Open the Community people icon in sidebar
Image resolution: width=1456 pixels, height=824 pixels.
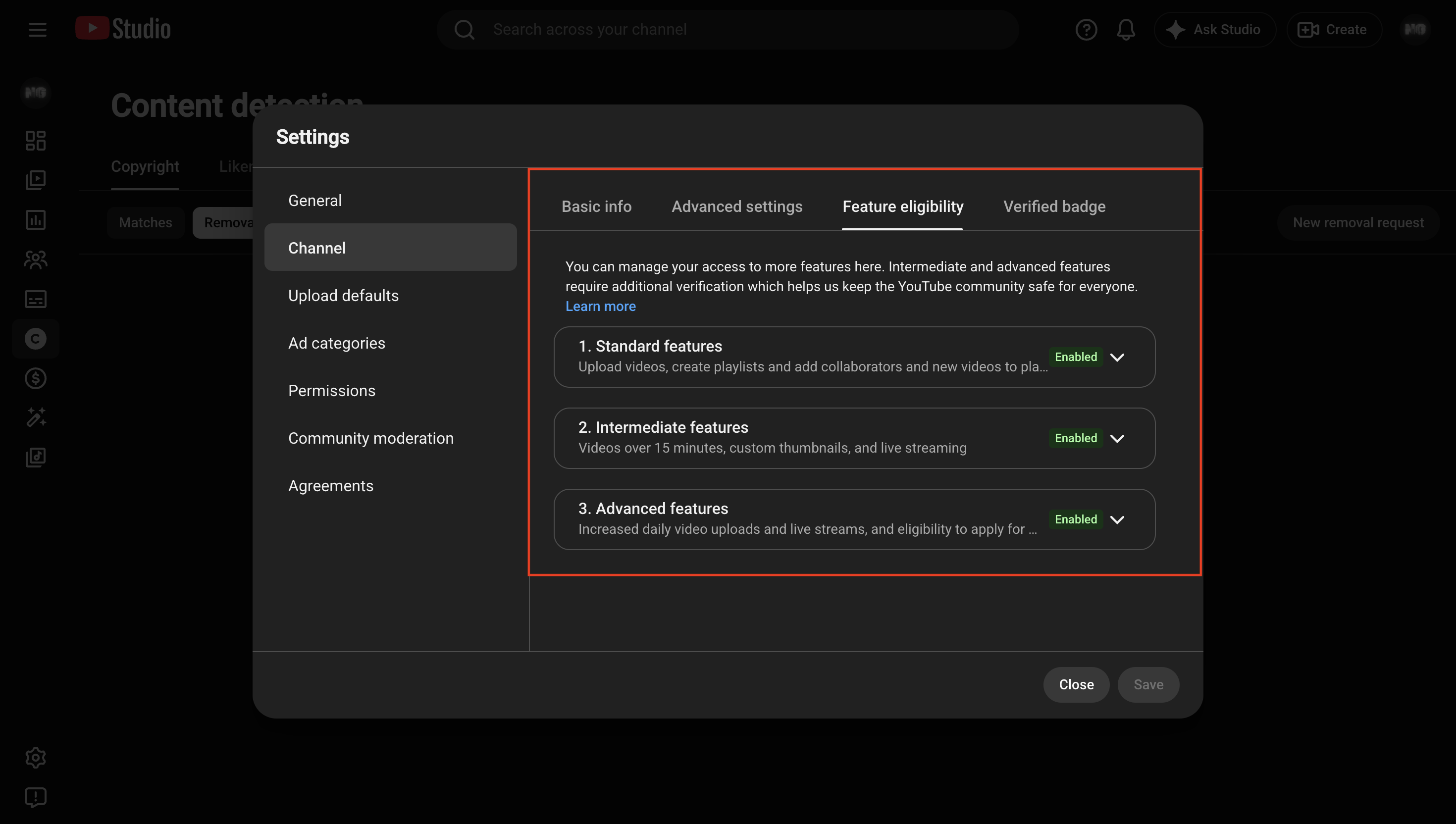tap(35, 259)
